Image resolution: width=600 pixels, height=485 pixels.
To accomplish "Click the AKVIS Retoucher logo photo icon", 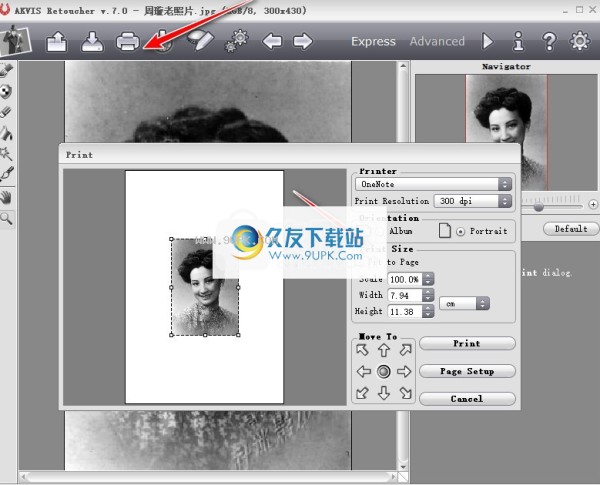I will [15, 41].
